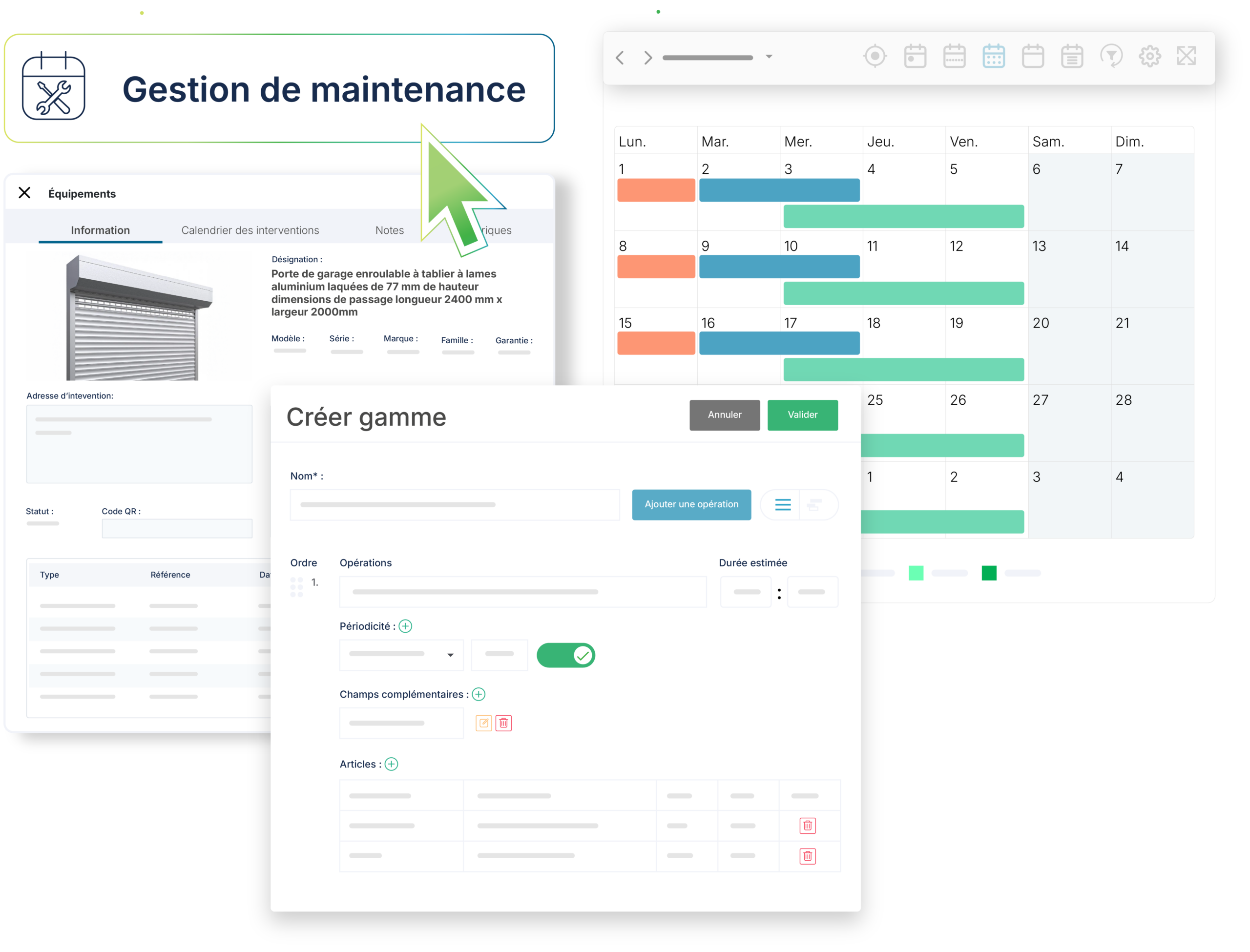Screen dimensions: 1250x952
Task: Open the calendar filter funnel icon
Action: 1111,56
